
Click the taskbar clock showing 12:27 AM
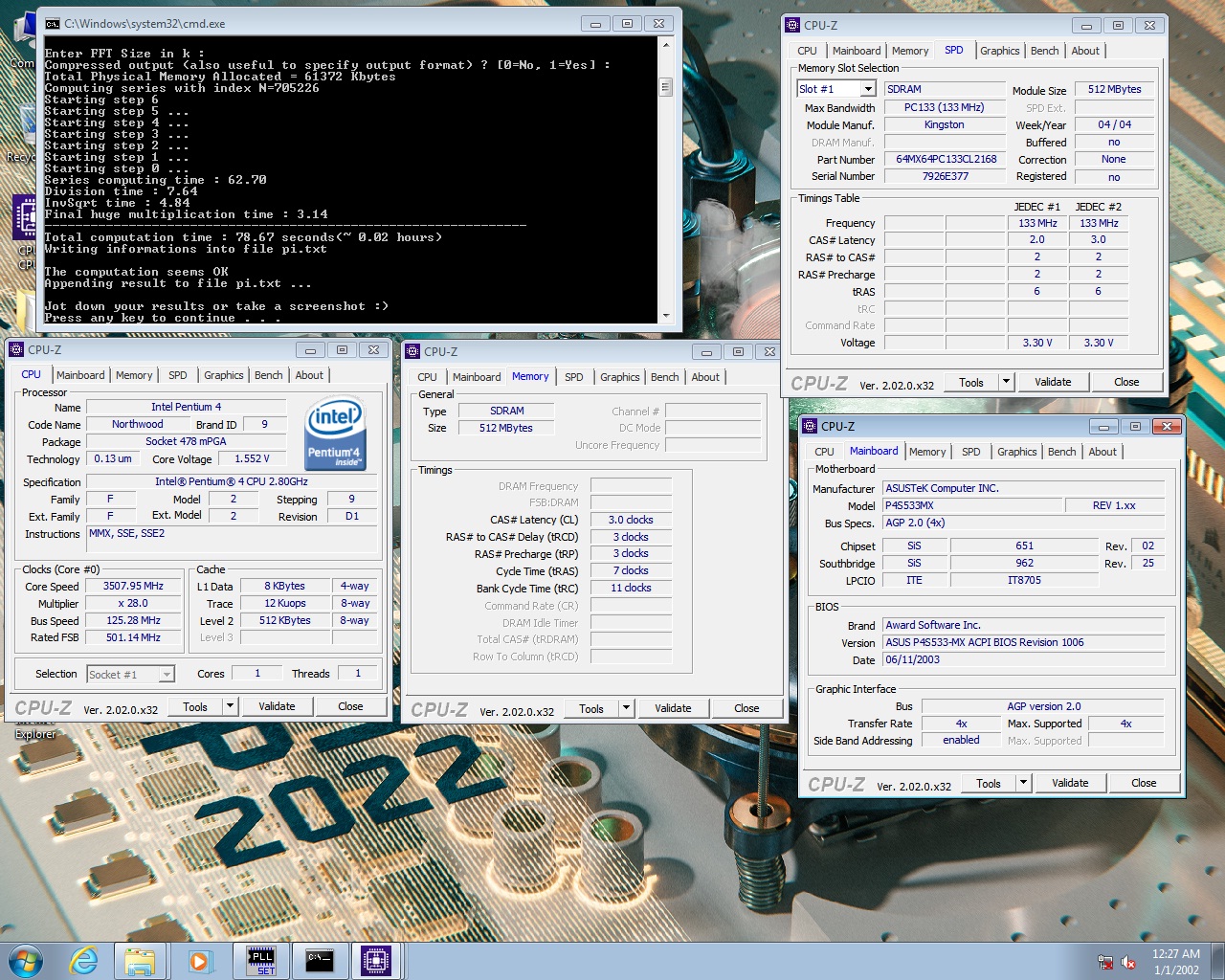[x=1176, y=962]
